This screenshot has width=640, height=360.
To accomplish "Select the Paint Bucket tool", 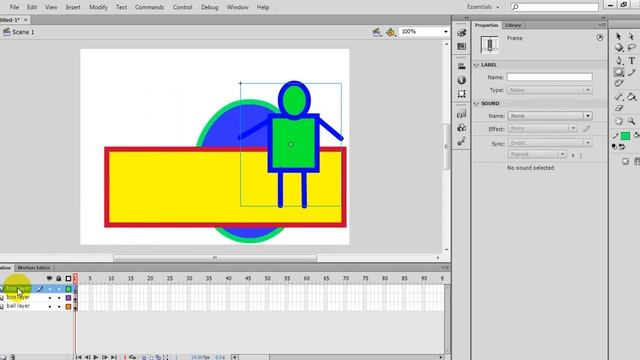I will click(631, 97).
